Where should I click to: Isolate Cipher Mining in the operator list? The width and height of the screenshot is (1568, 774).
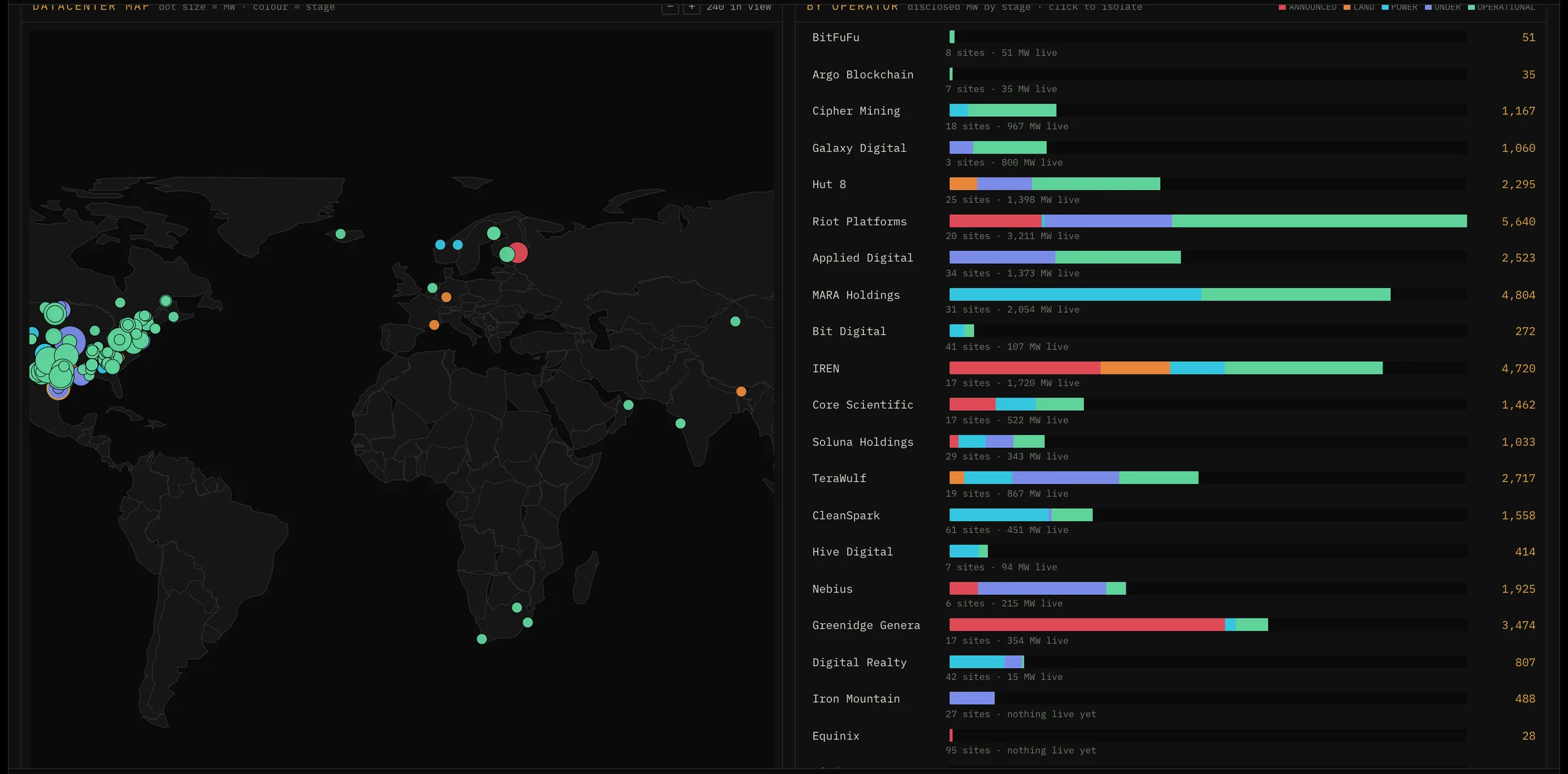click(1173, 118)
